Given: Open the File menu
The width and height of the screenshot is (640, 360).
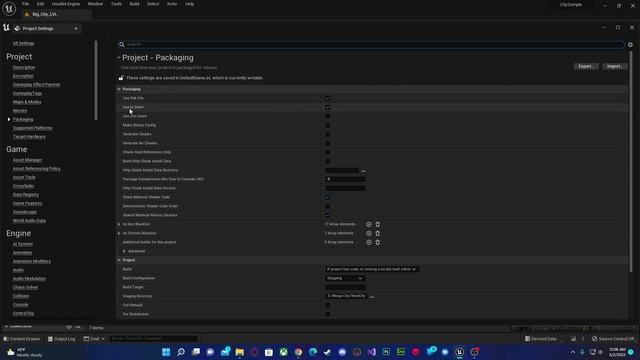Looking at the screenshot, I should coord(25,4).
